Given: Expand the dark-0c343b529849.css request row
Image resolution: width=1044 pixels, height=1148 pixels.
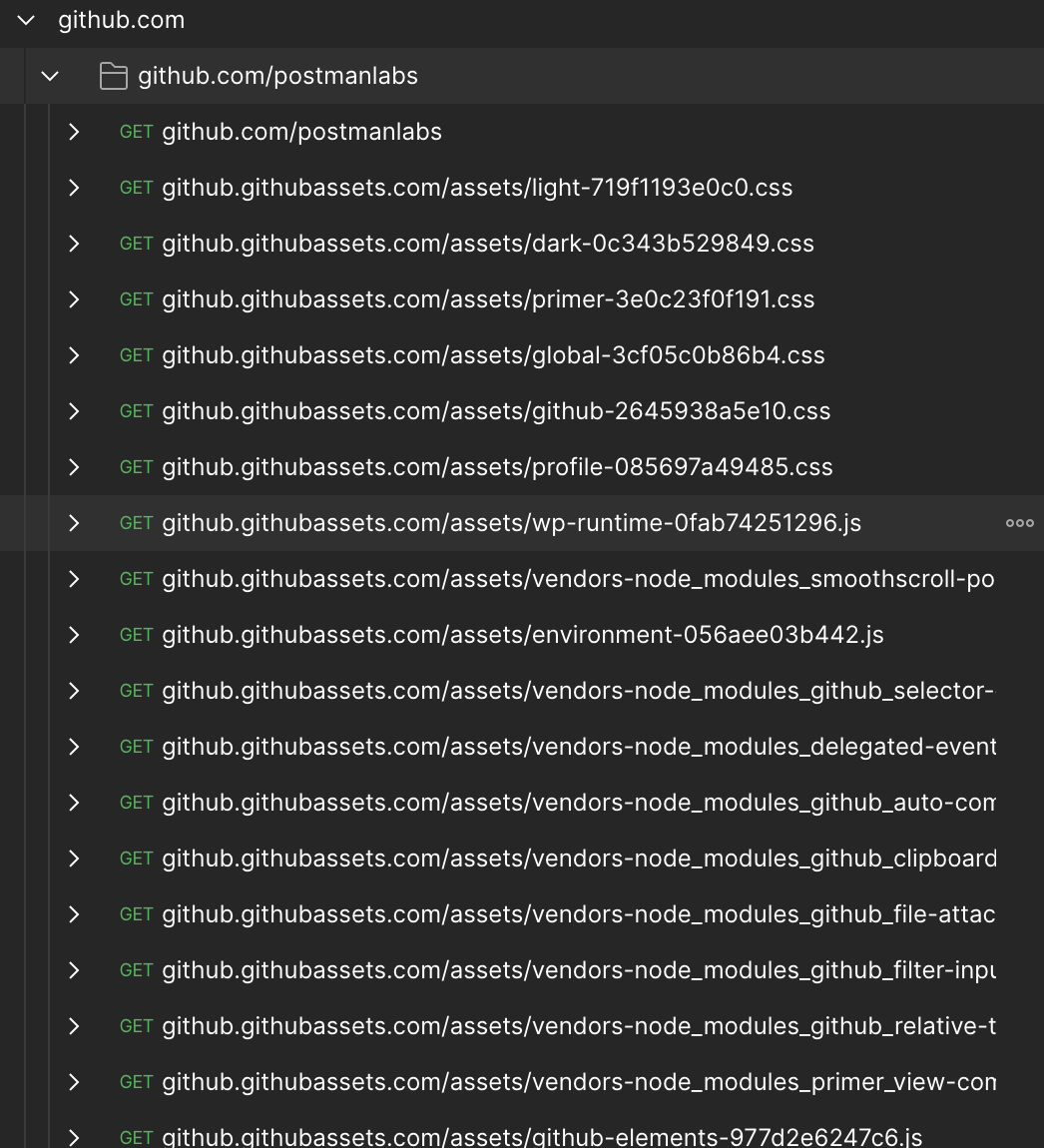Looking at the screenshot, I should 74,244.
